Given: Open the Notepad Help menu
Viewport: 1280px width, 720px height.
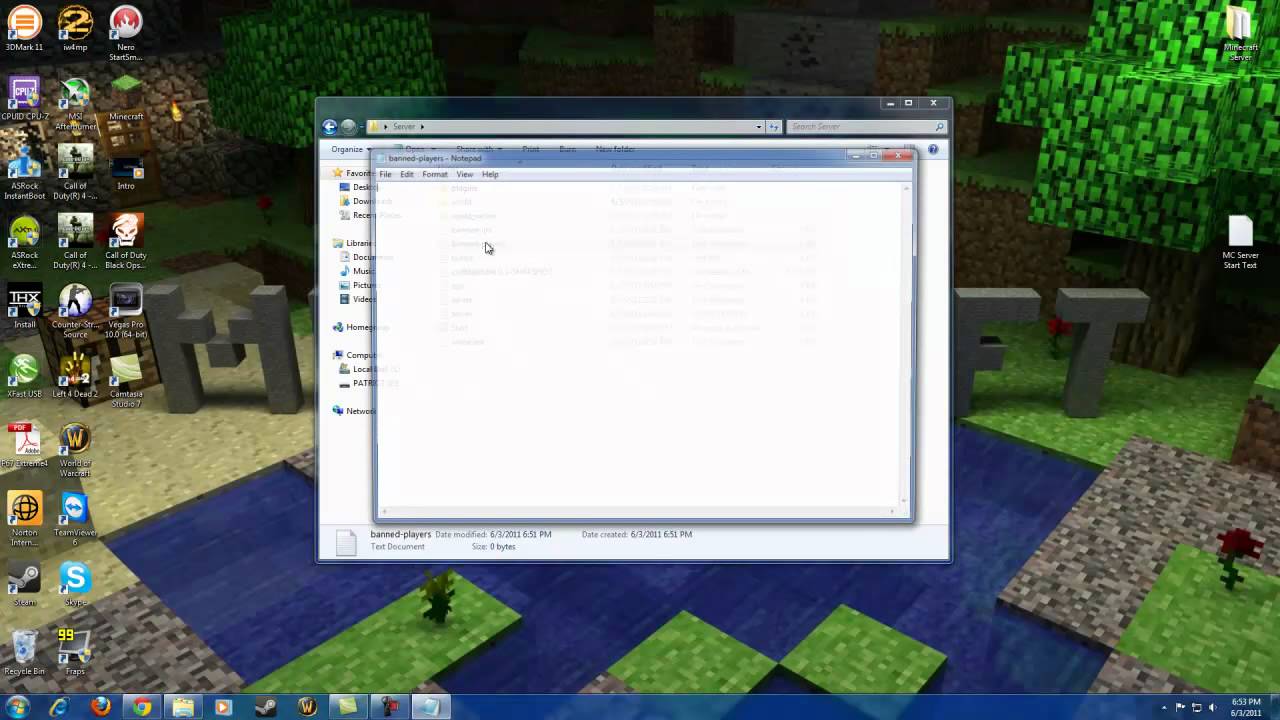Looking at the screenshot, I should (490, 174).
